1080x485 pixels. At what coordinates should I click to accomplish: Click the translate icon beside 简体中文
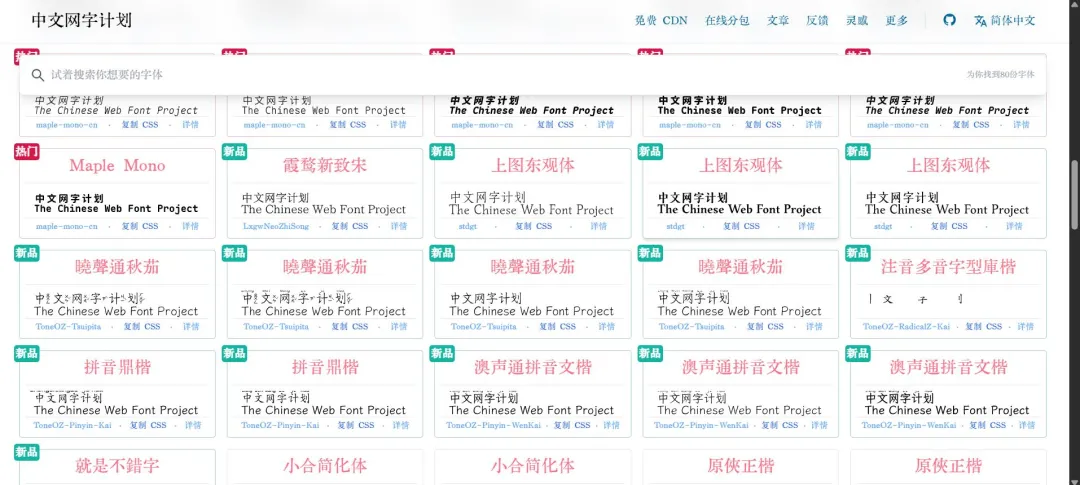point(980,20)
